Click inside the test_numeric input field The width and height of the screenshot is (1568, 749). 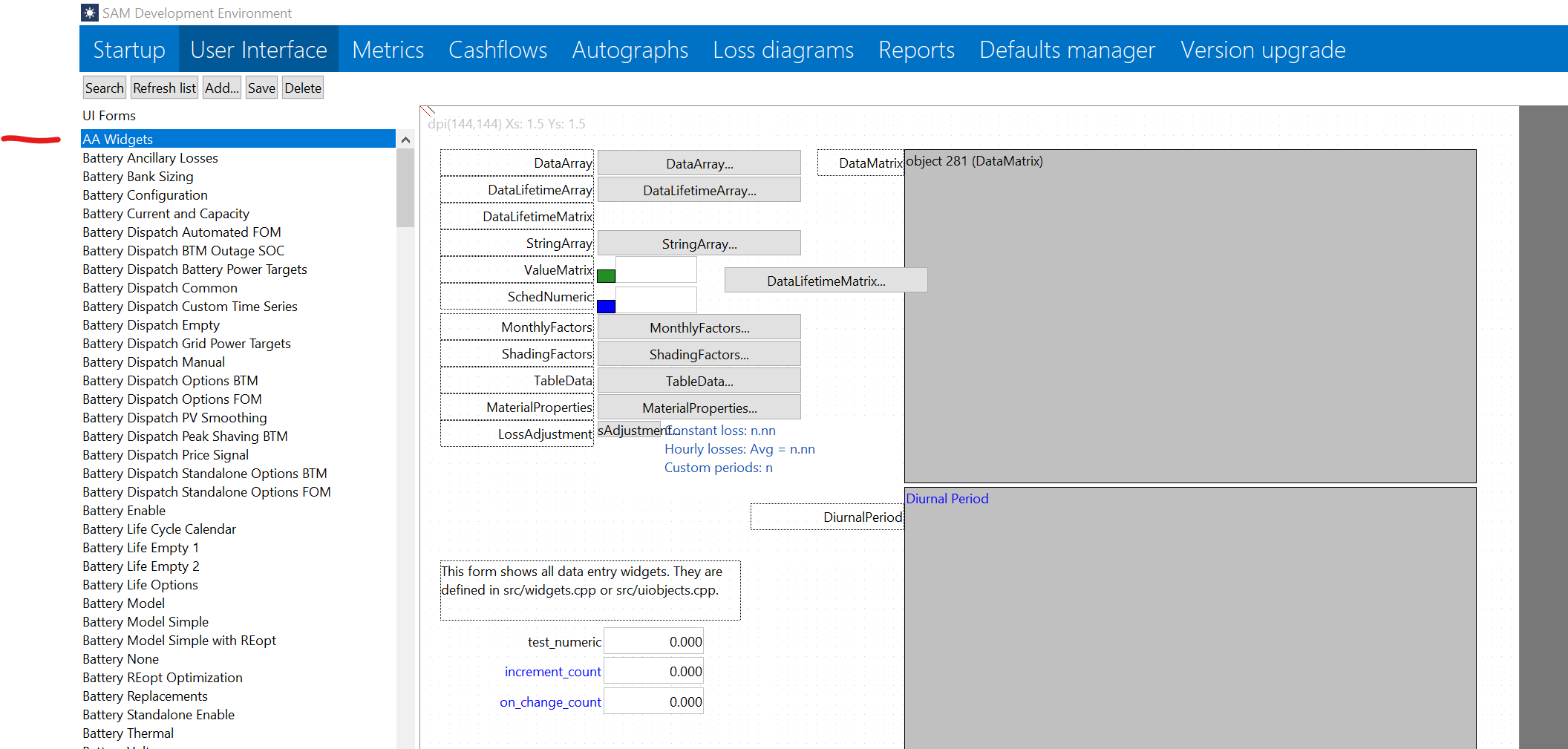pyautogui.click(x=653, y=641)
